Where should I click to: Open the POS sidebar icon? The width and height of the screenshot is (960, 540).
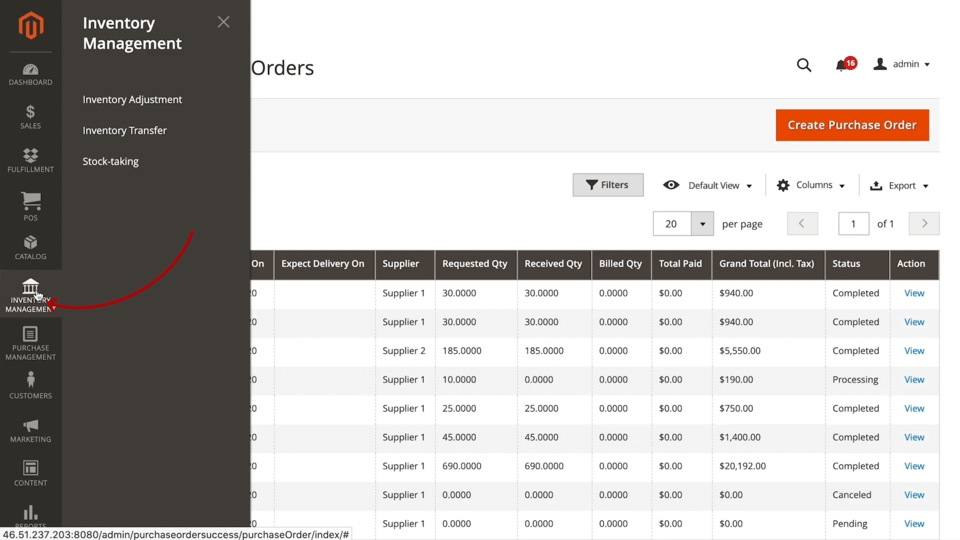[30, 206]
